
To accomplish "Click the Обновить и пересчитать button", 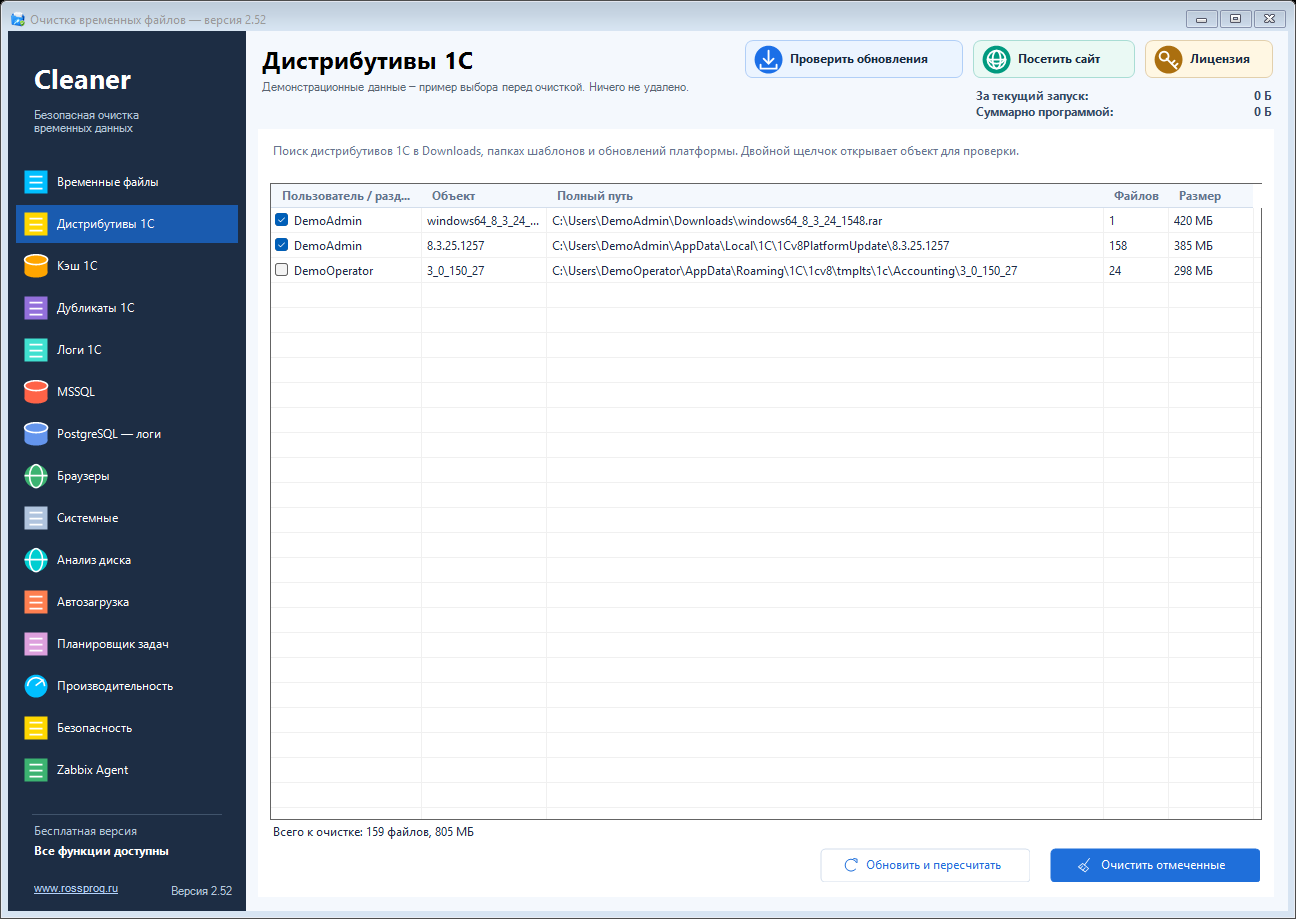I will point(925,865).
